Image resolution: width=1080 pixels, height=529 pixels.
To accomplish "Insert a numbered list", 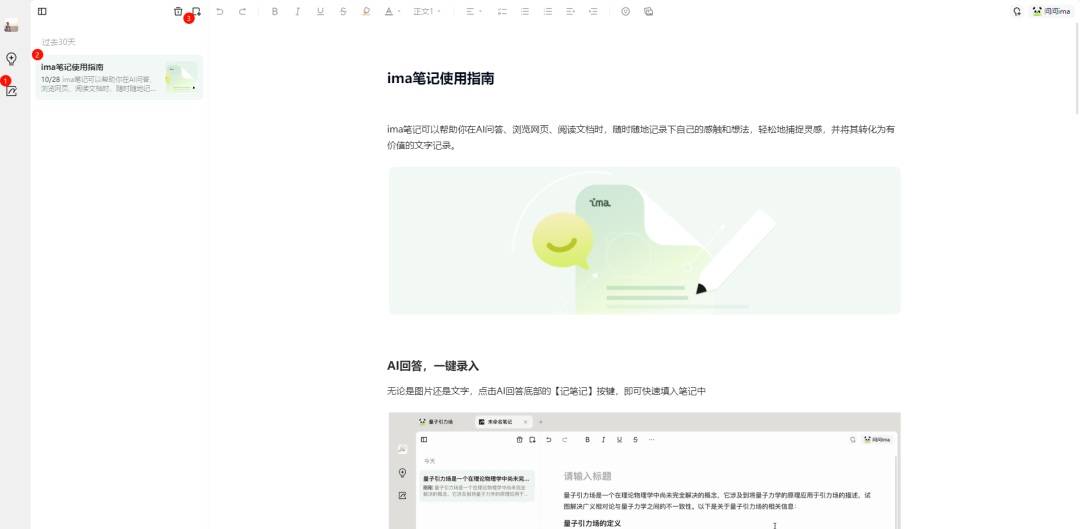I will point(548,12).
